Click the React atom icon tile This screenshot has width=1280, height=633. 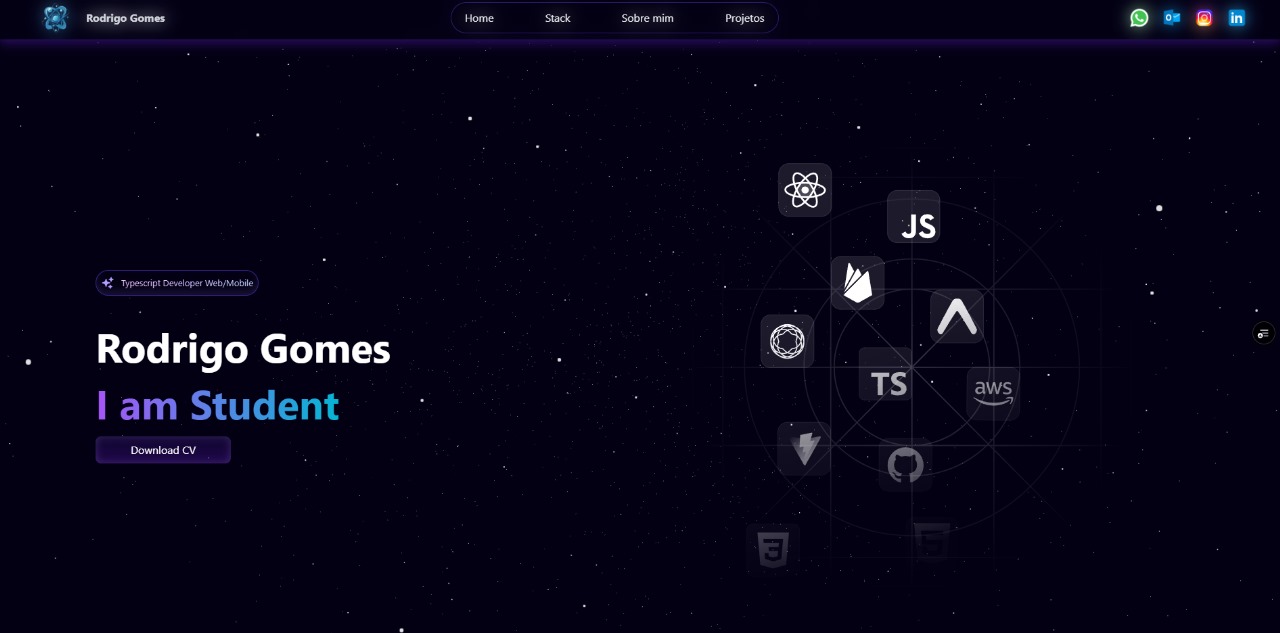coord(805,190)
